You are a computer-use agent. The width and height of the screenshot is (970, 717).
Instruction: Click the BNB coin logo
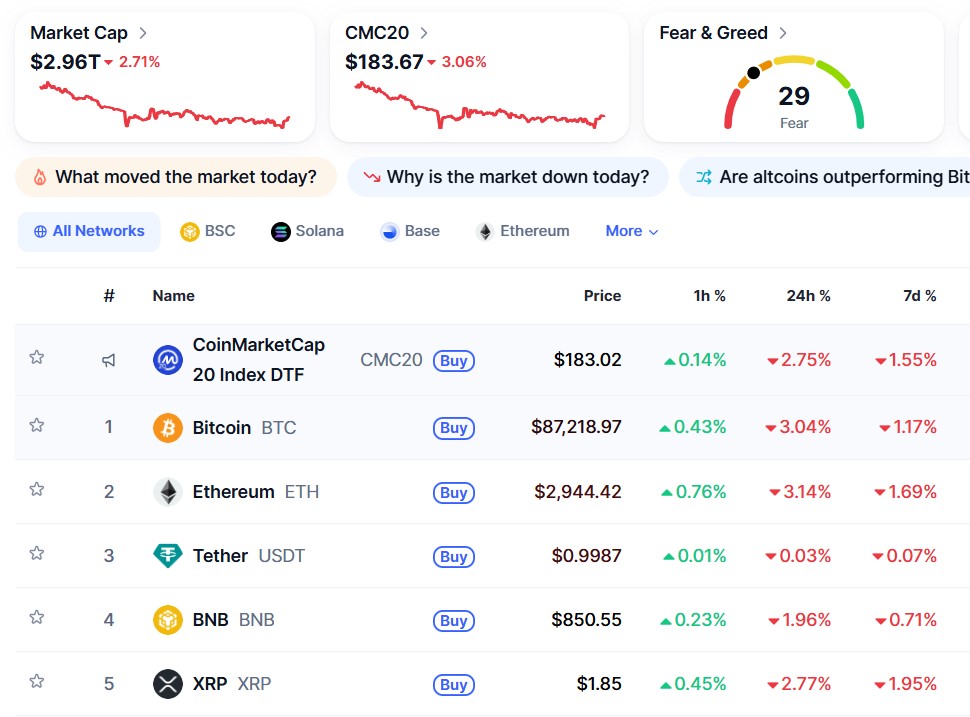(x=167, y=620)
